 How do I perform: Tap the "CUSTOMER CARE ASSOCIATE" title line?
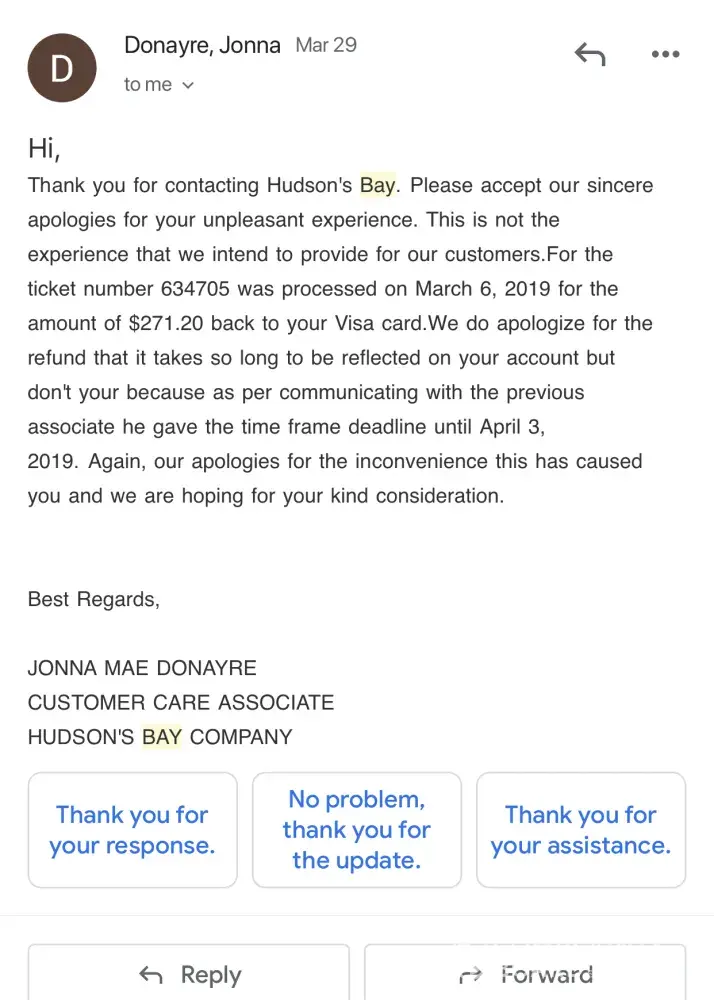tap(181, 703)
